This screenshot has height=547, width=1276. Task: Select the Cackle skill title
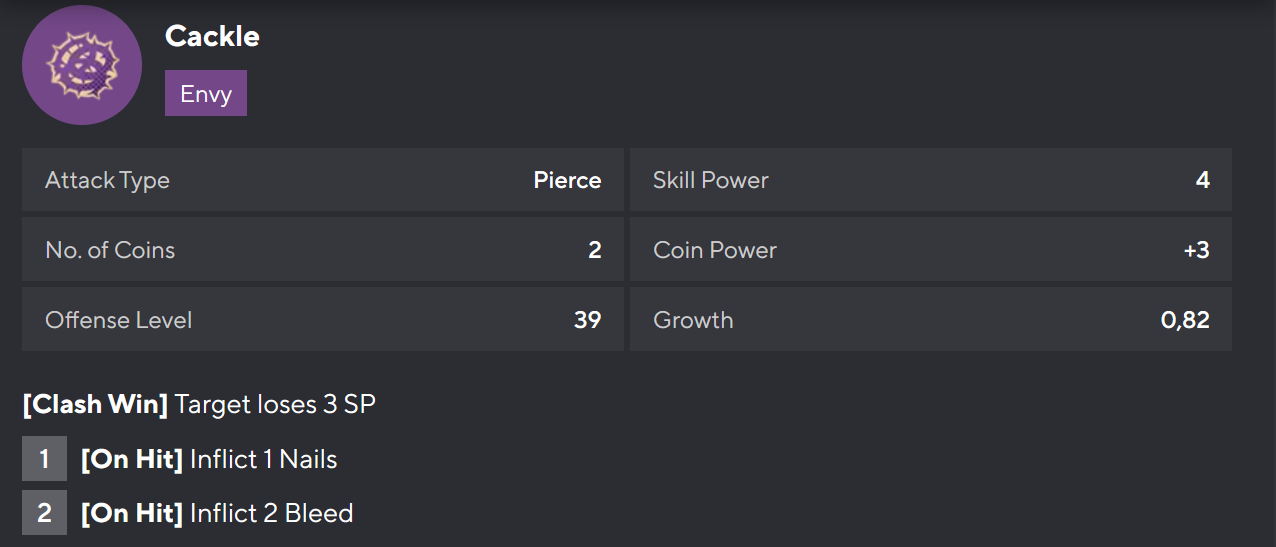(212, 36)
